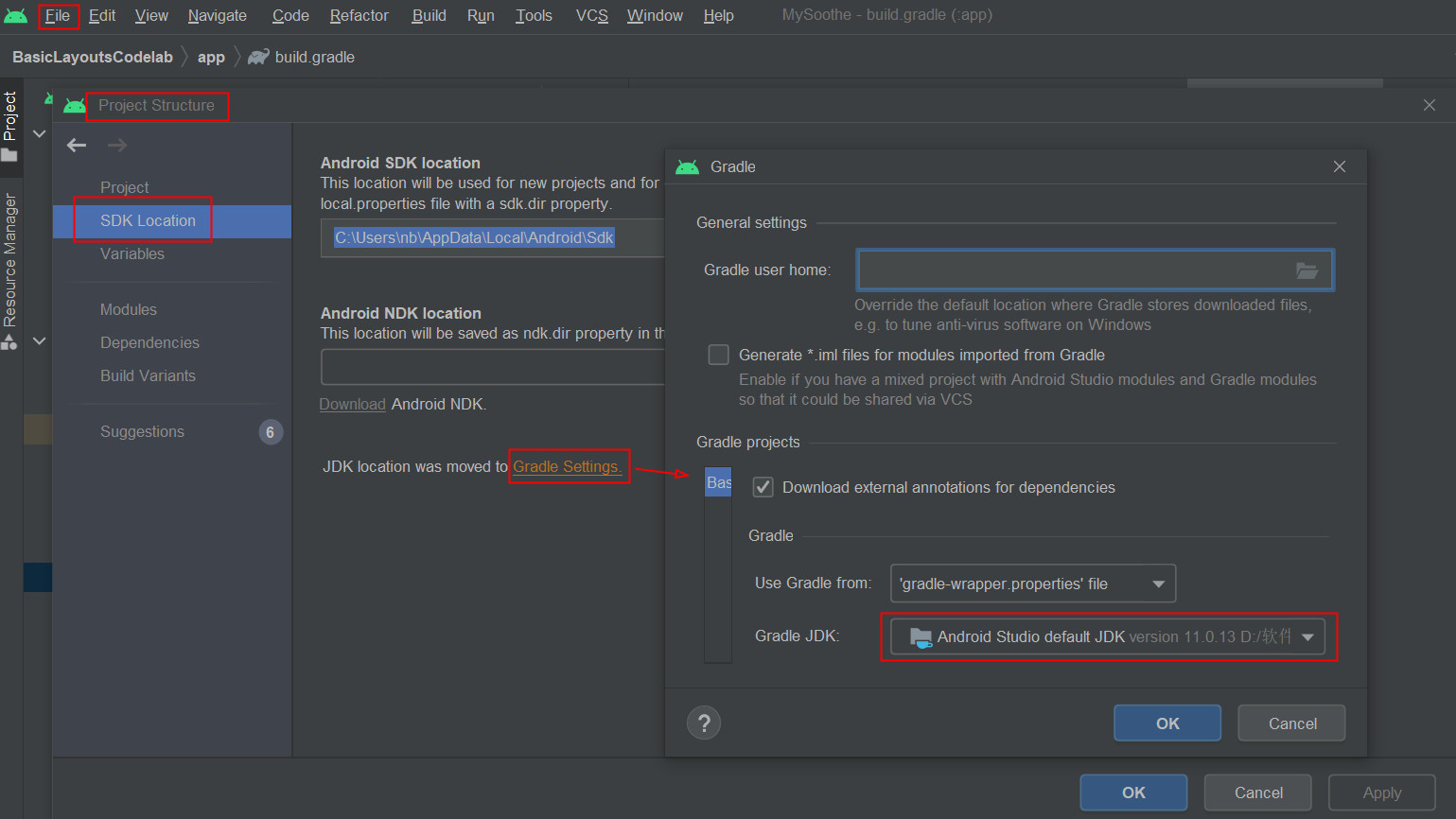1456x819 pixels.
Task: Close the Project Structure dialog
Action: tap(1430, 105)
